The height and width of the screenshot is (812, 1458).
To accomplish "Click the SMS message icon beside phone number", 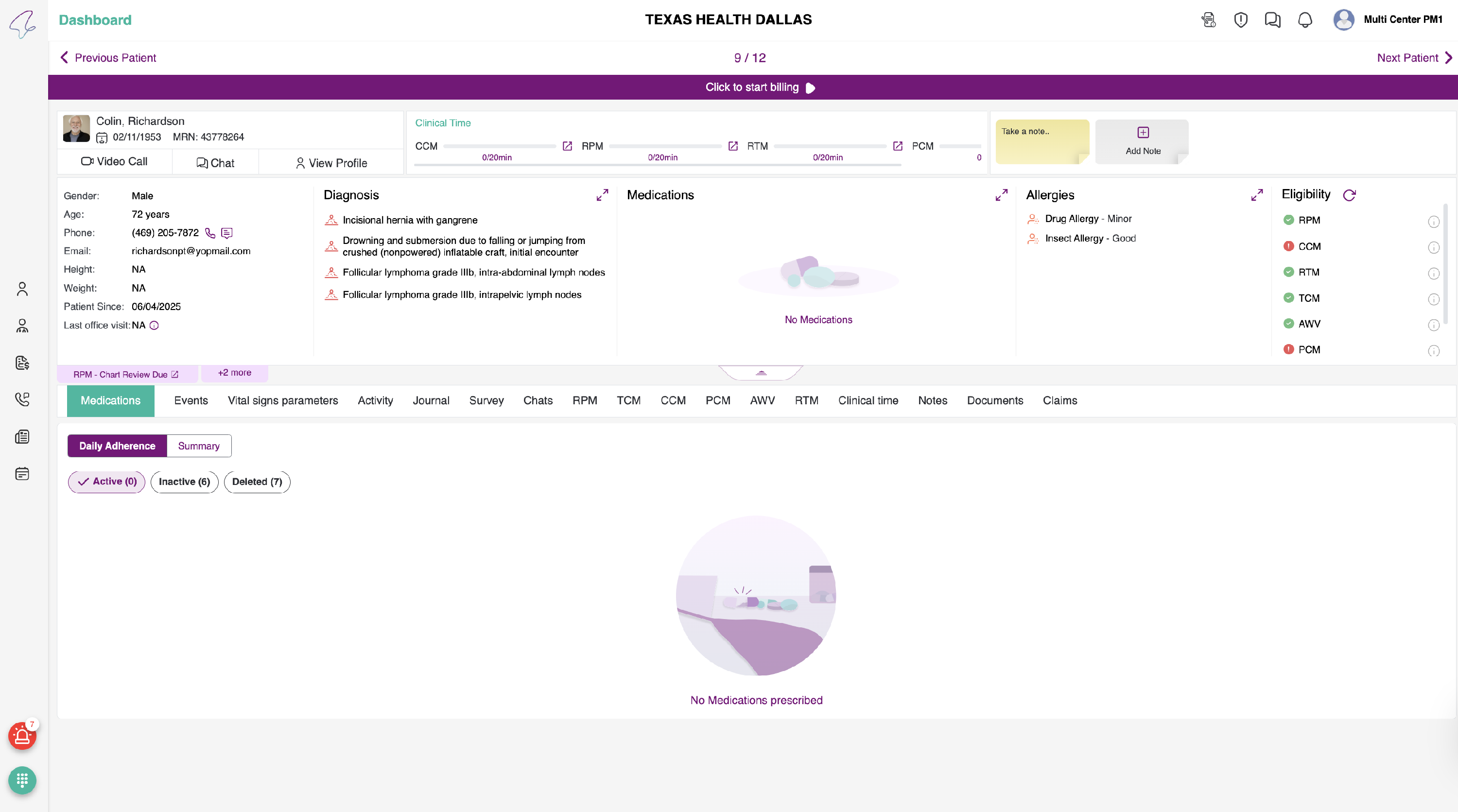I will click(x=227, y=233).
